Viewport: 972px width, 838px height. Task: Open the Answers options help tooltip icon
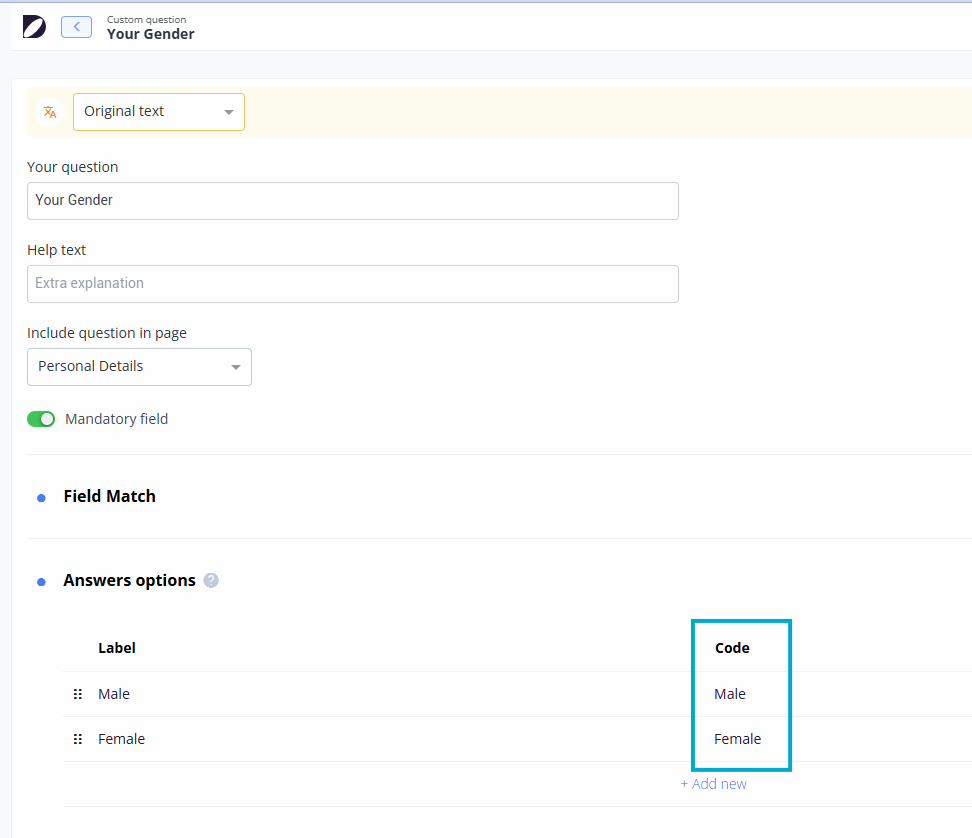(x=211, y=580)
